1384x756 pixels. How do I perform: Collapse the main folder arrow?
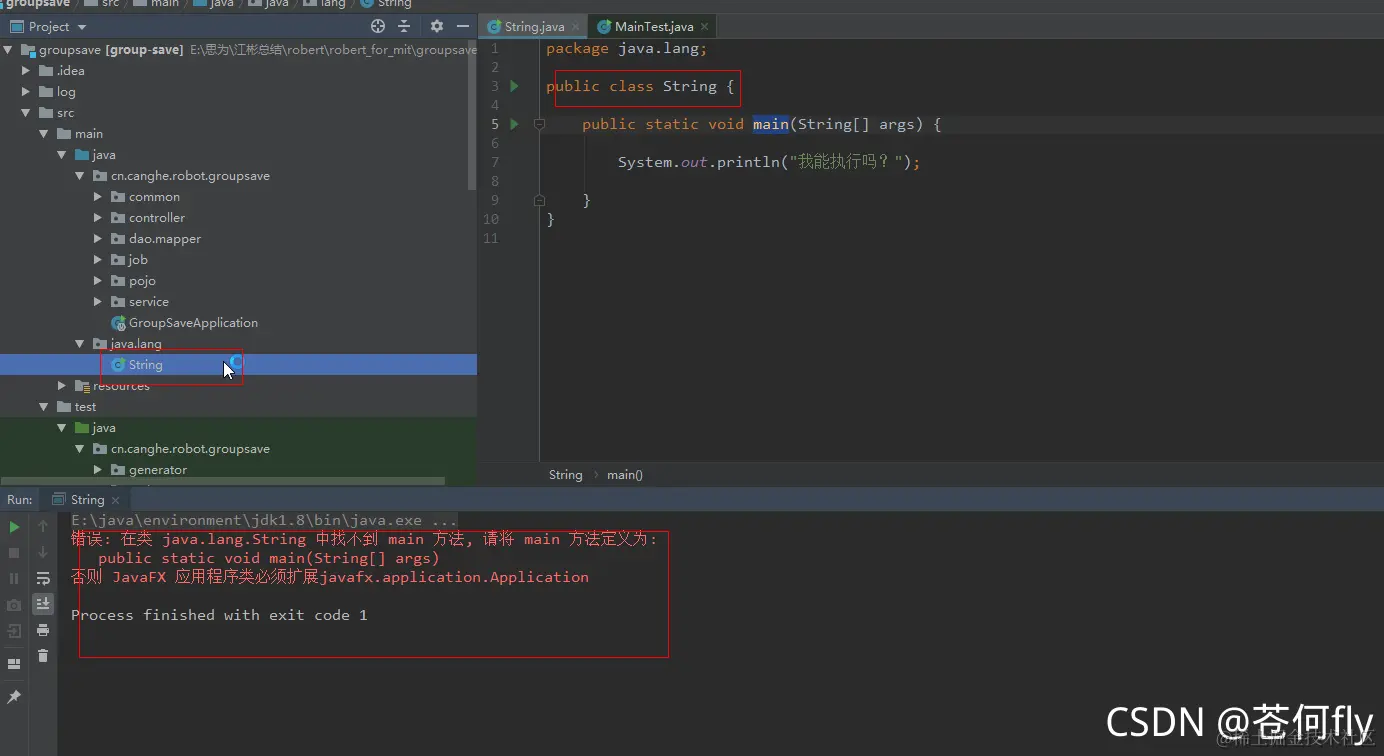(44, 134)
